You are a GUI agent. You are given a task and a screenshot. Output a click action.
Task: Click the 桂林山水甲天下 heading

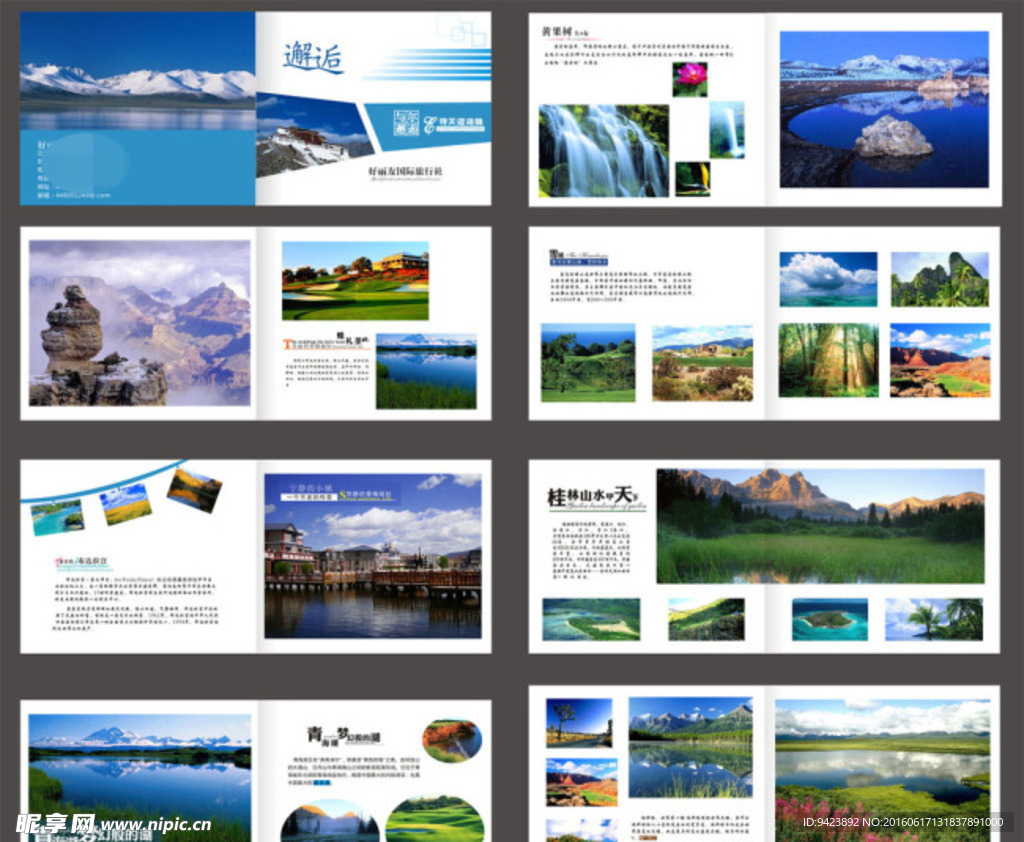coord(594,498)
